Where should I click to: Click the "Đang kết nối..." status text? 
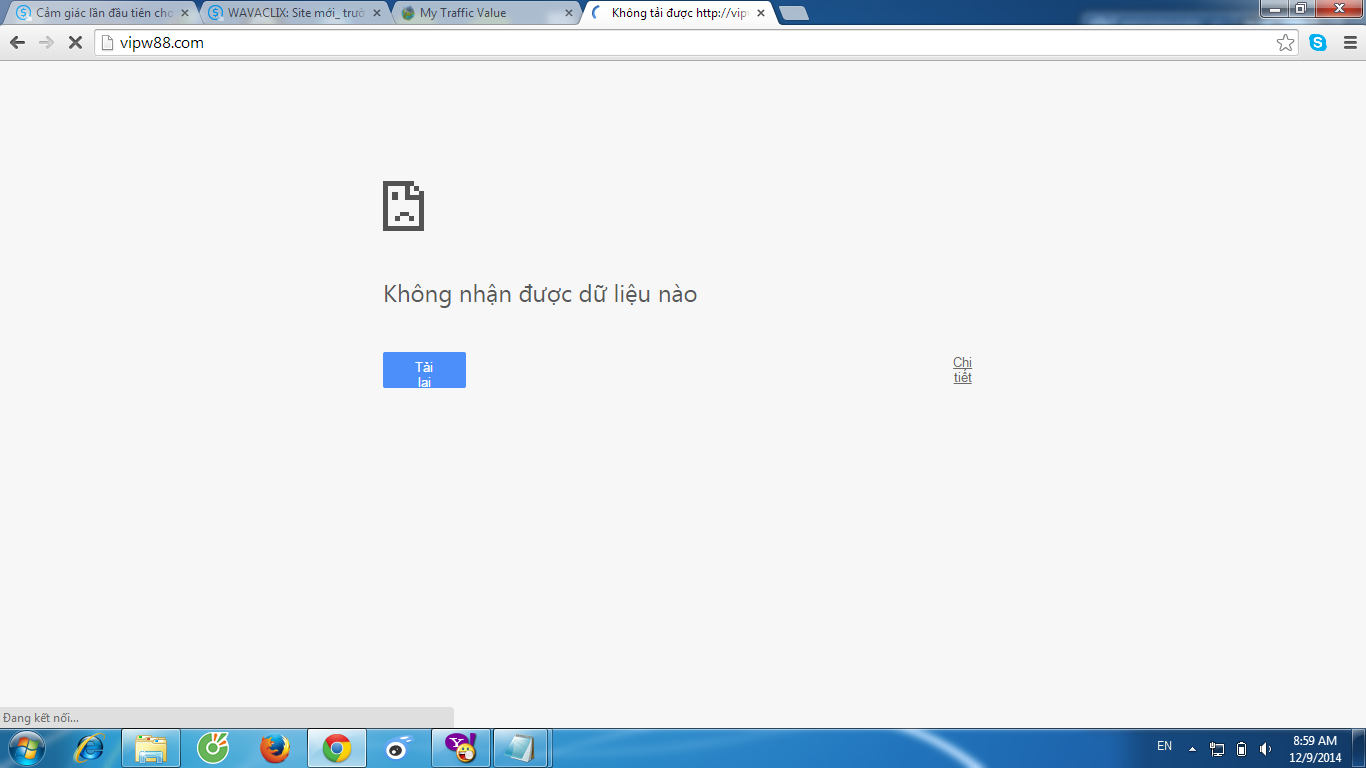(41, 718)
